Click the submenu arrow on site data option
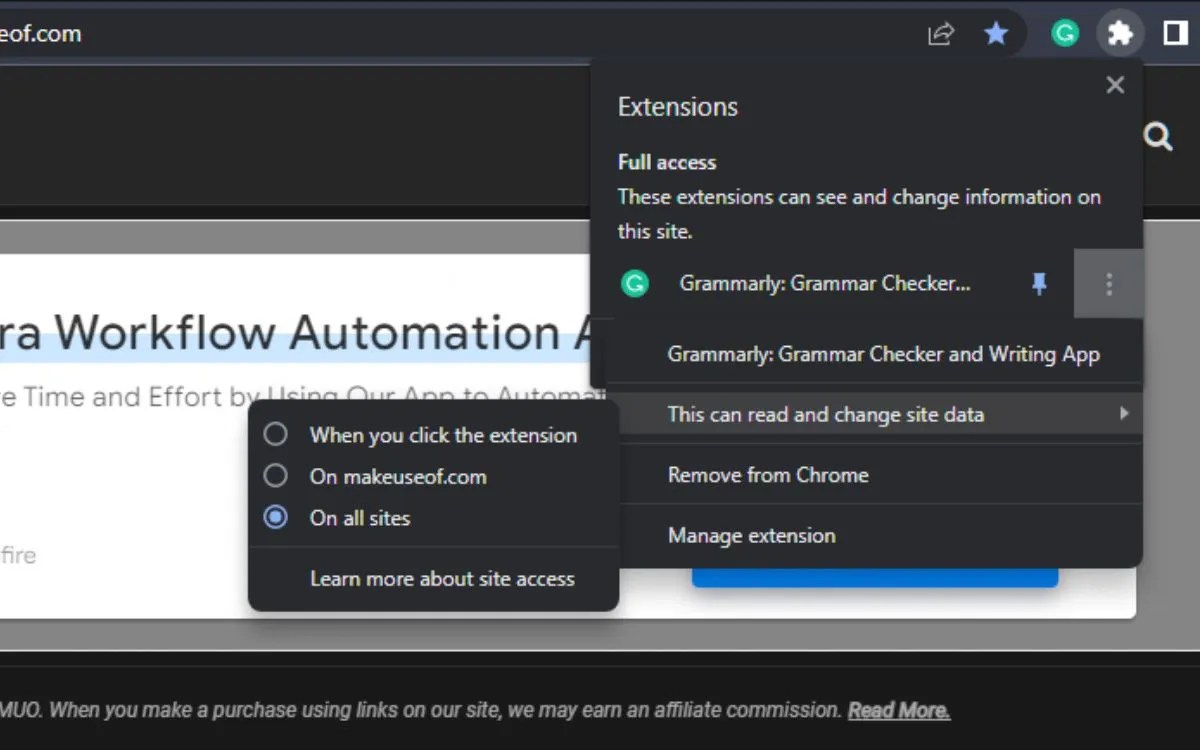 tap(1123, 414)
